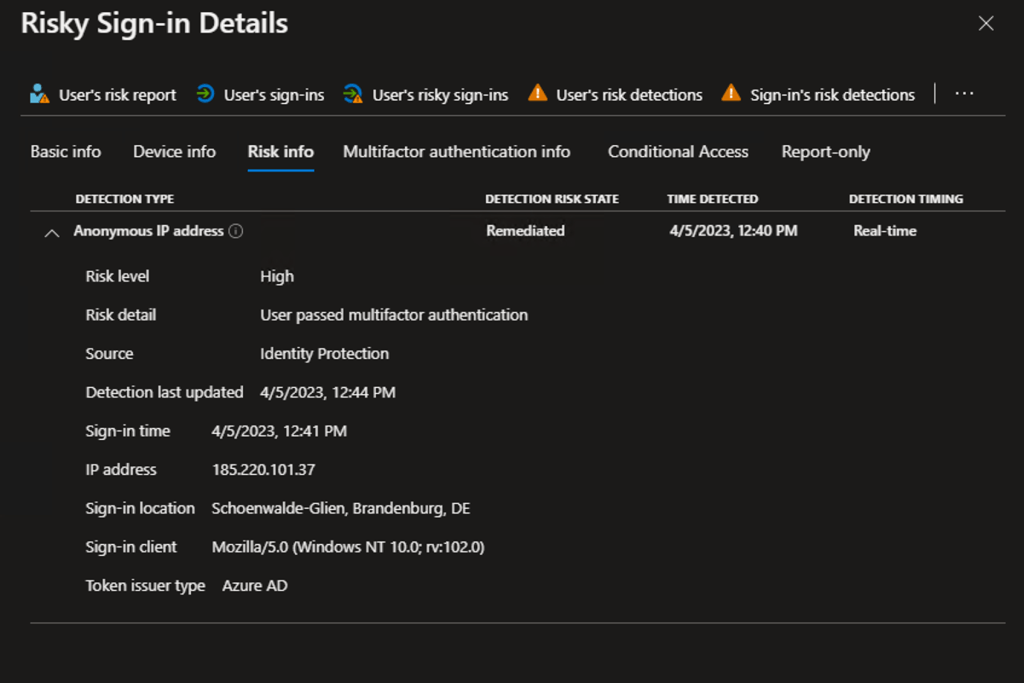Click the Detection Risk State column header
The image size is (1024, 683).
pos(552,199)
